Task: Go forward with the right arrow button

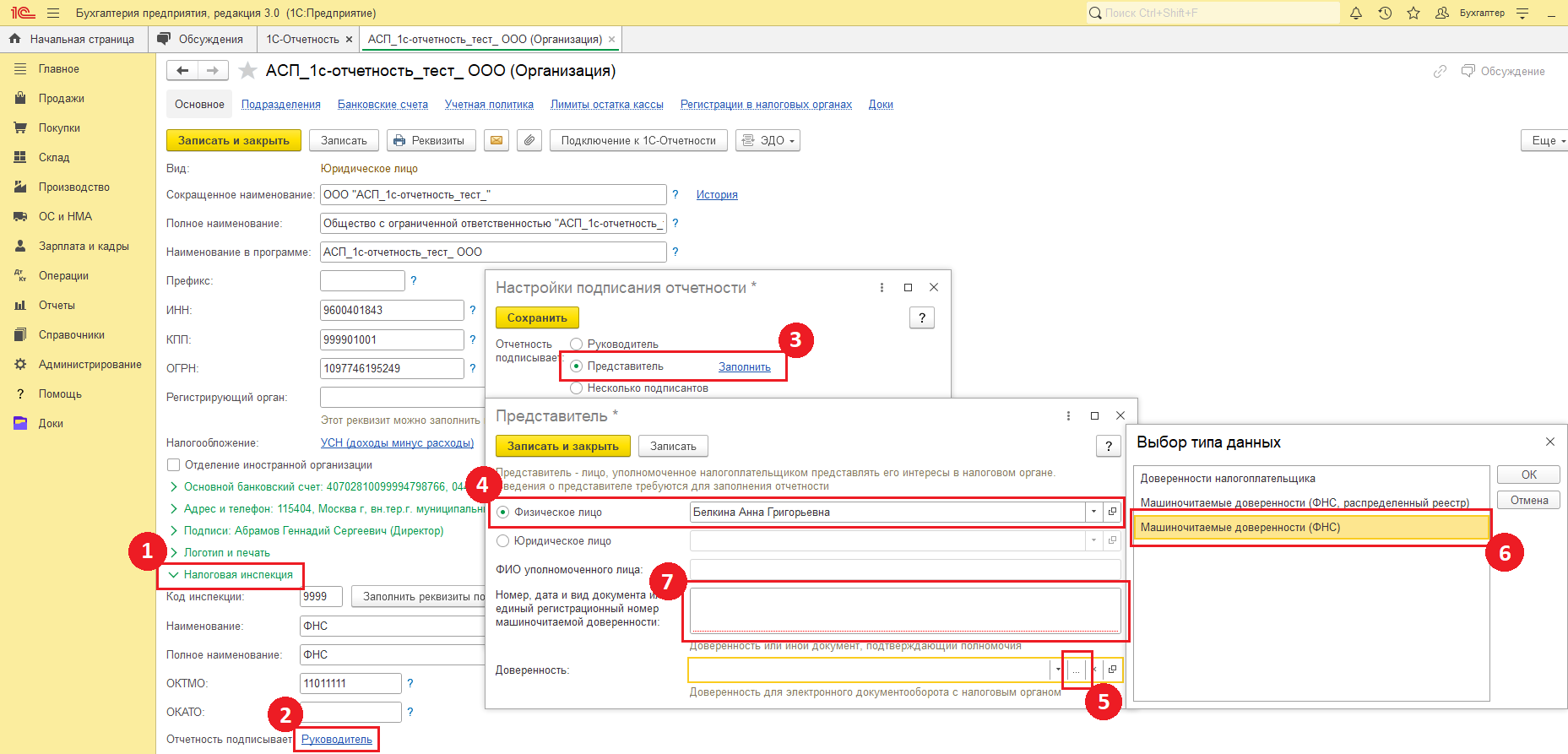Action: pos(213,71)
